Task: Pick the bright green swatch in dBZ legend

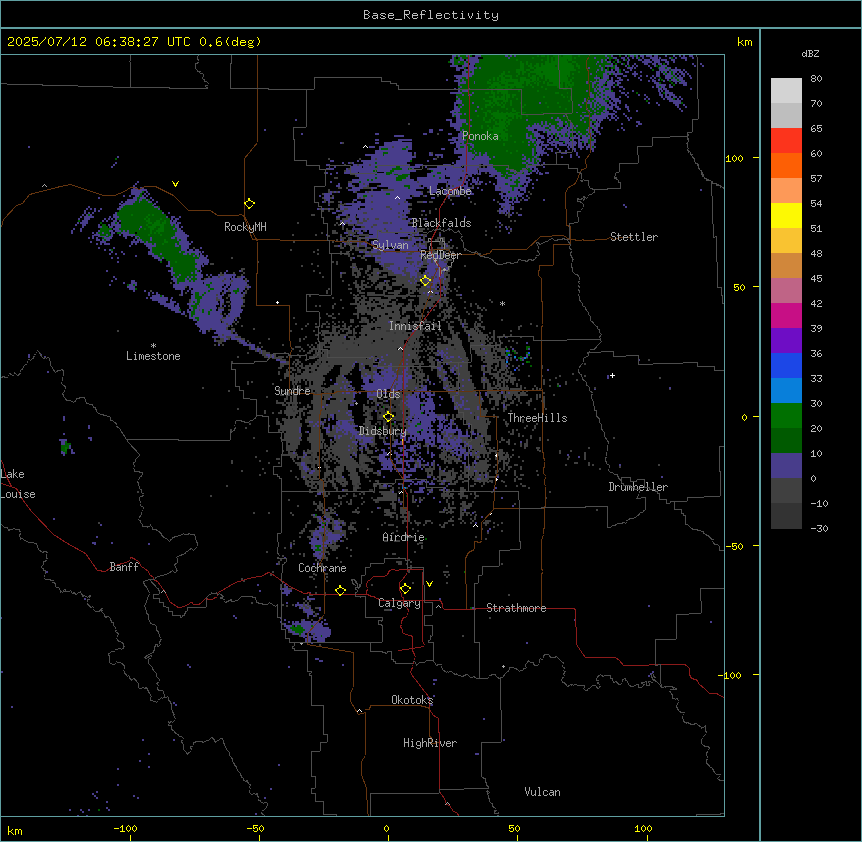Action: (x=786, y=416)
